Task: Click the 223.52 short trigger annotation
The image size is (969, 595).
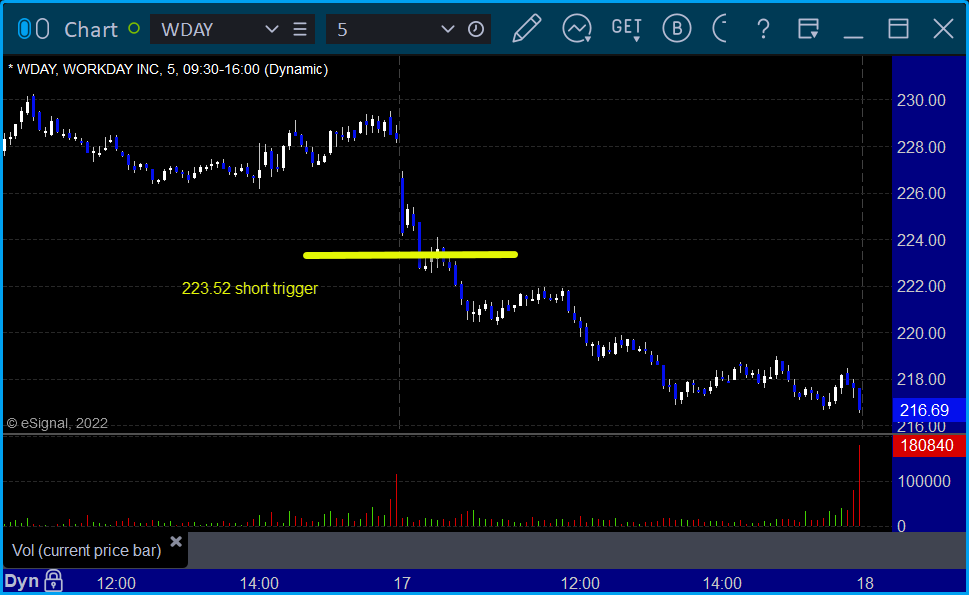Action: (250, 289)
